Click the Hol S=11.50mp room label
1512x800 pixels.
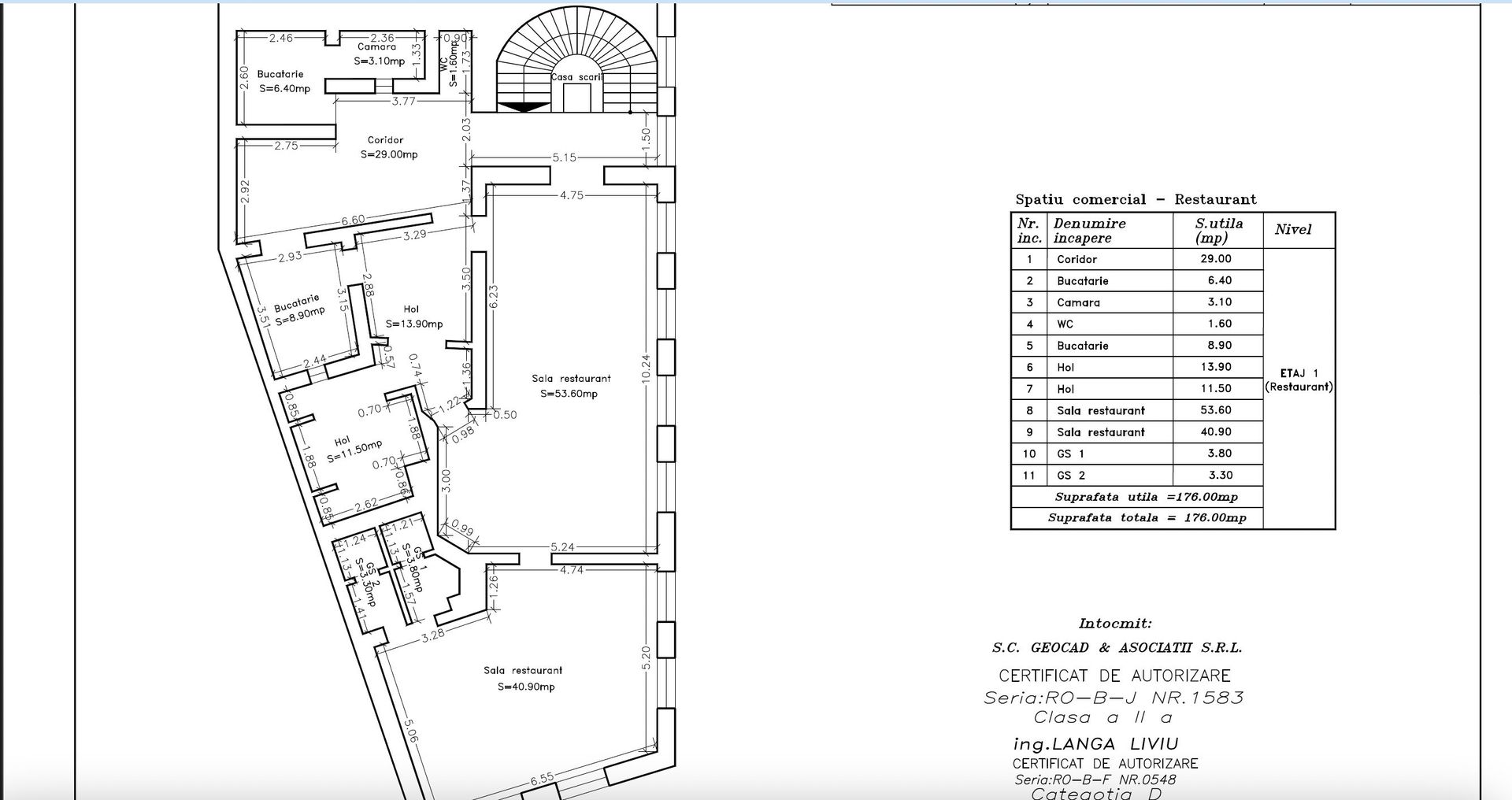tap(353, 447)
